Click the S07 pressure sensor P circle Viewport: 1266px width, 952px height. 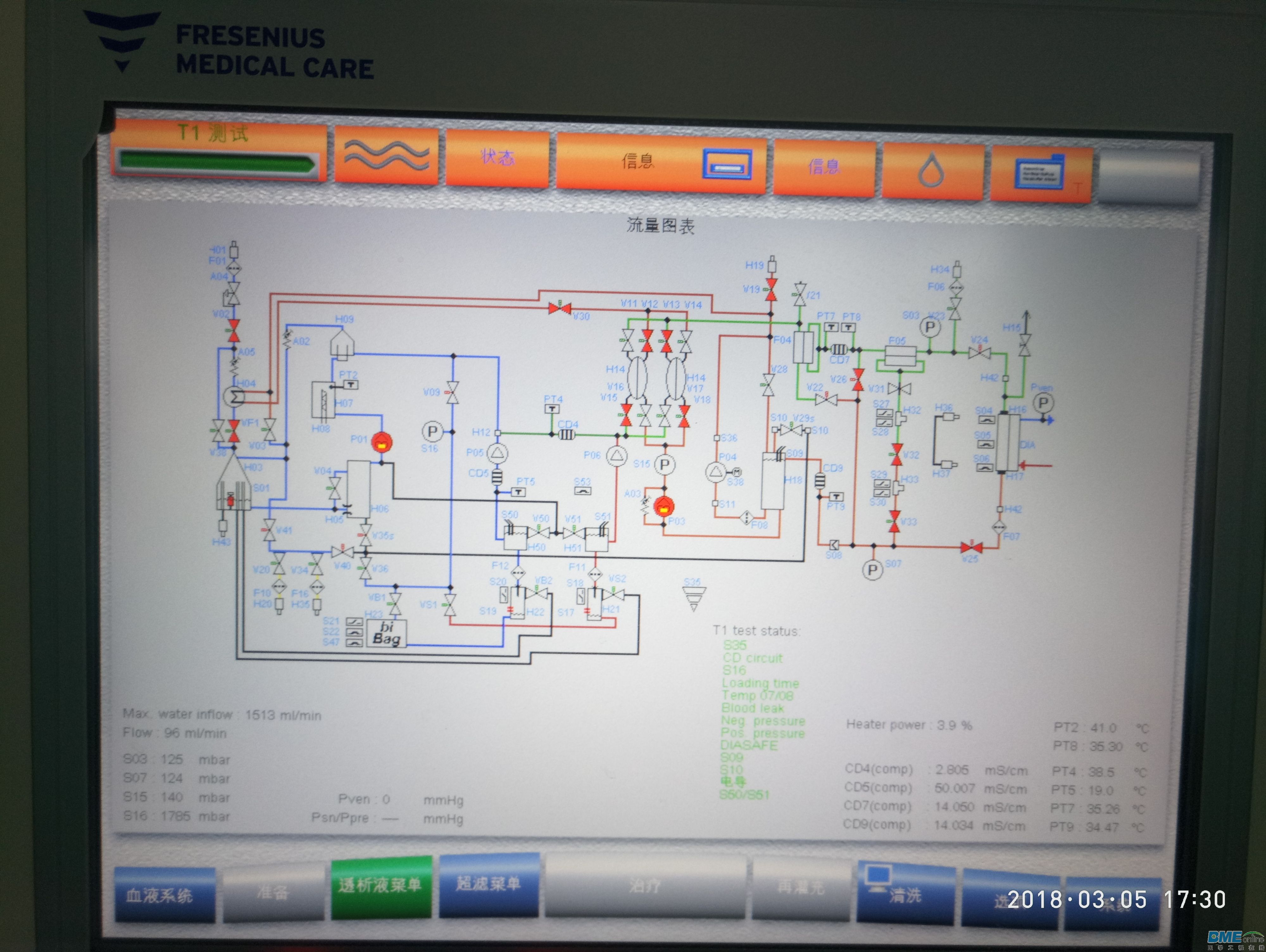(x=872, y=570)
